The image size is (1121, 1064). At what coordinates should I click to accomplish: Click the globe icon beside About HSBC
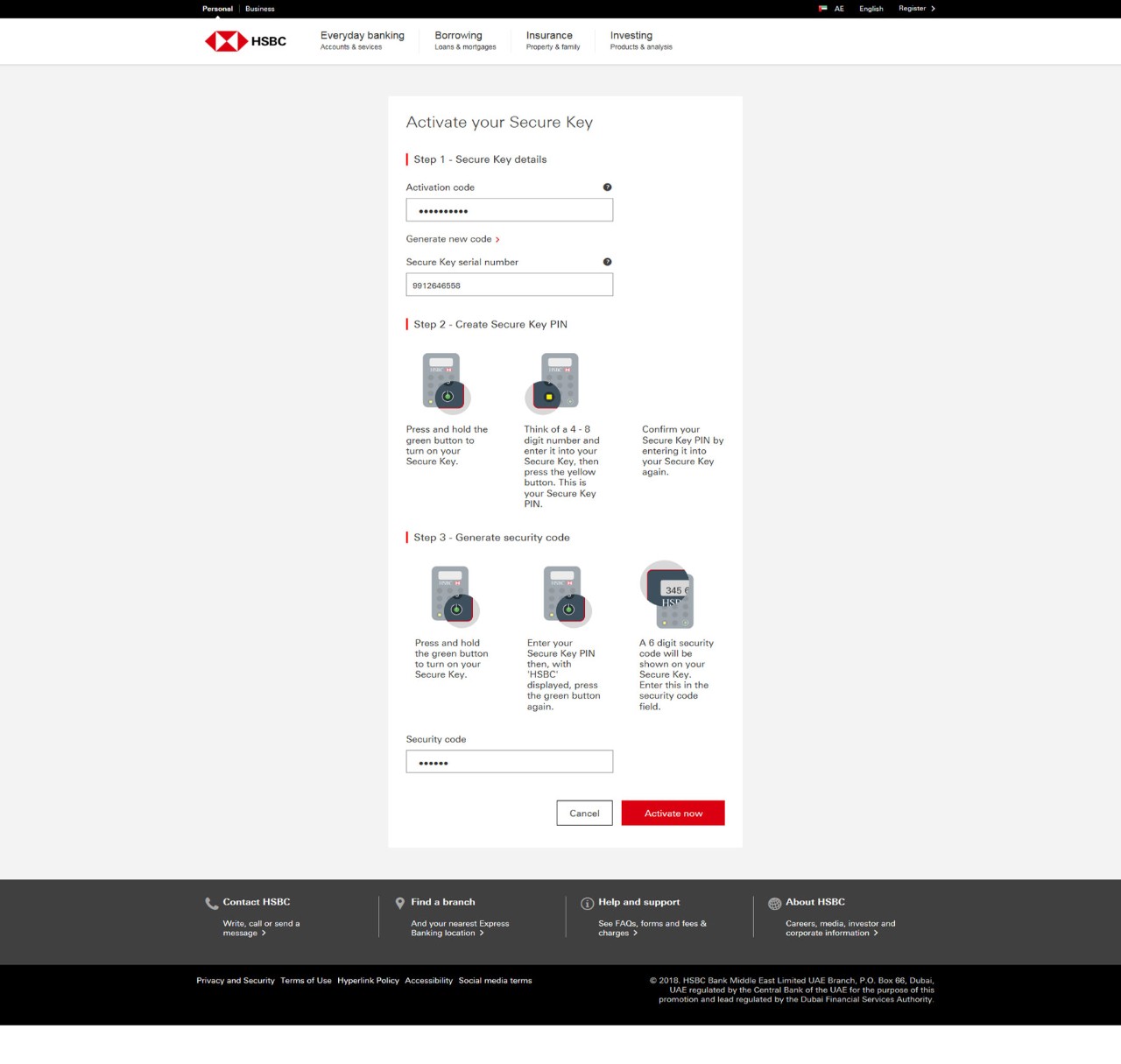tap(774, 904)
